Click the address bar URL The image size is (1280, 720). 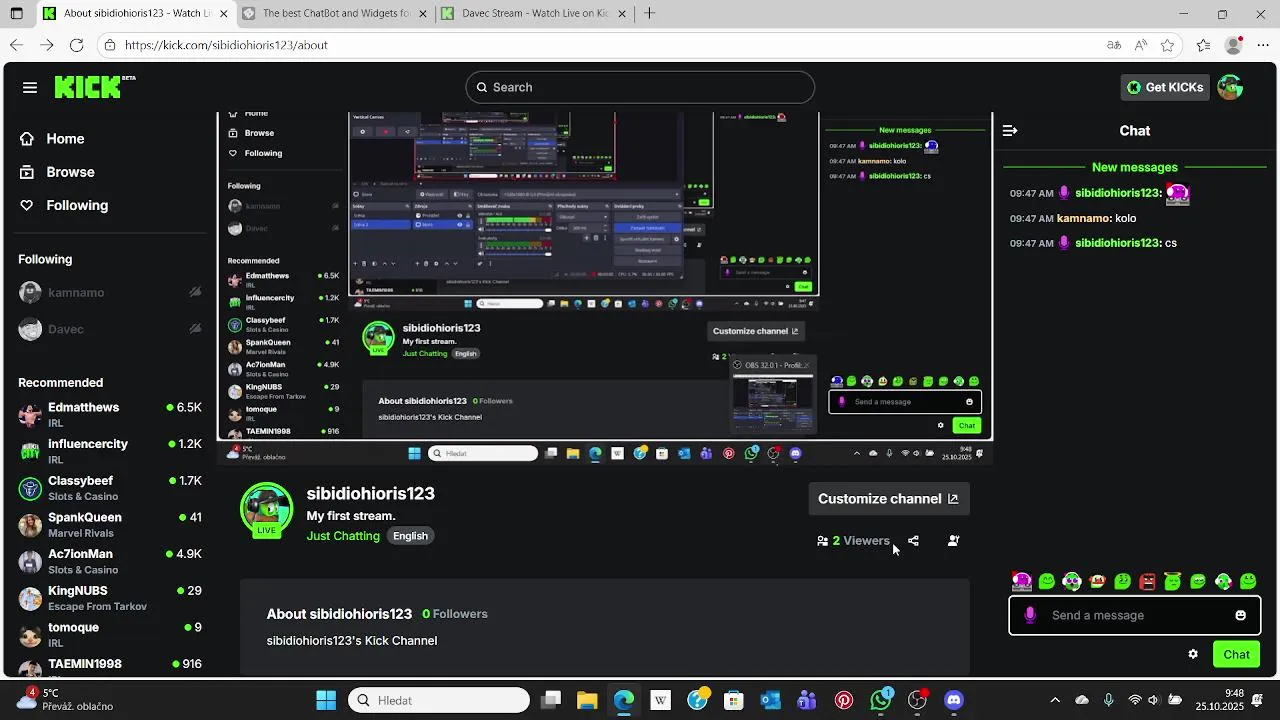click(226, 45)
